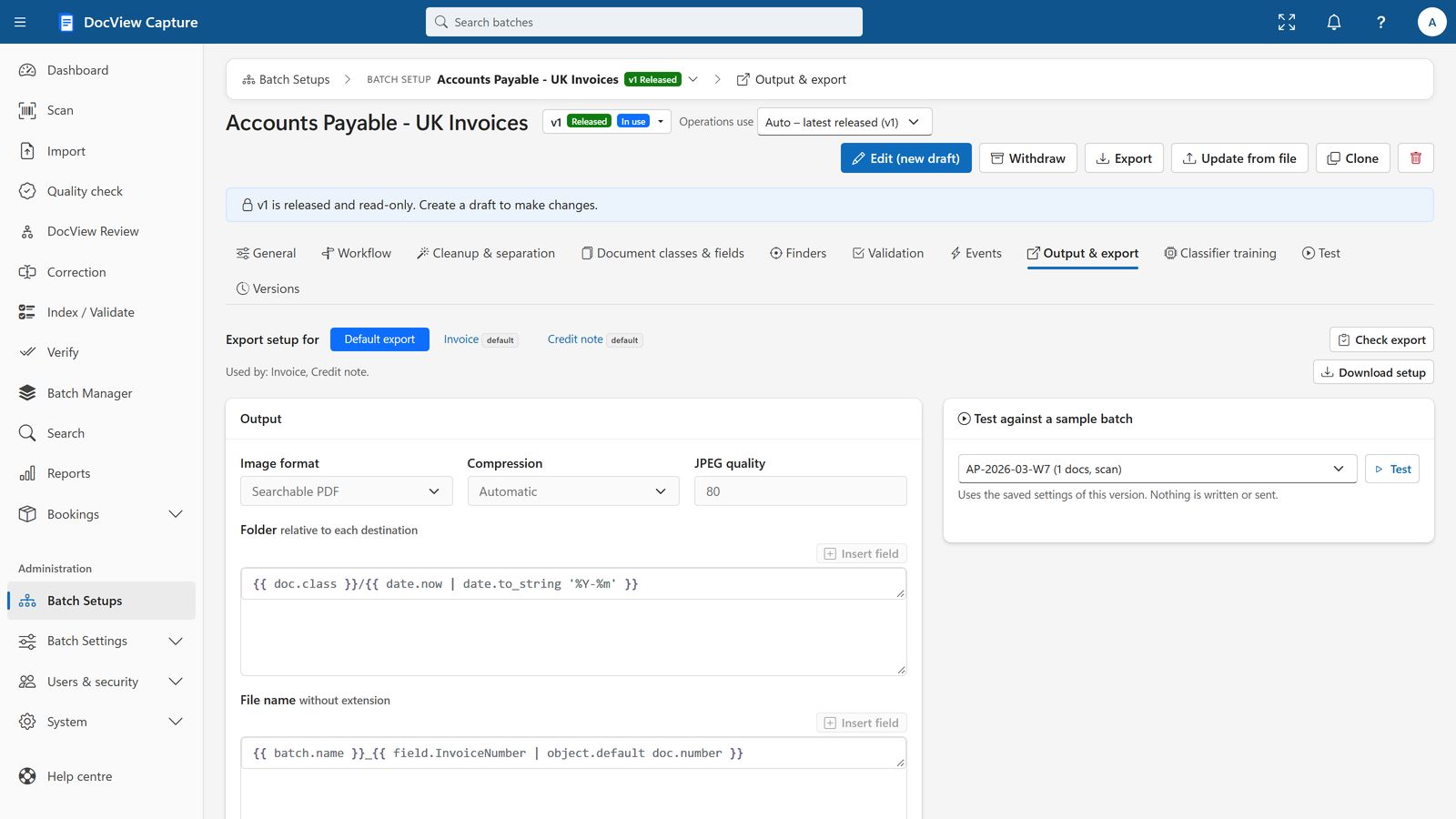Open the help question mark icon
The height and width of the screenshot is (819, 1456).
(x=1381, y=22)
